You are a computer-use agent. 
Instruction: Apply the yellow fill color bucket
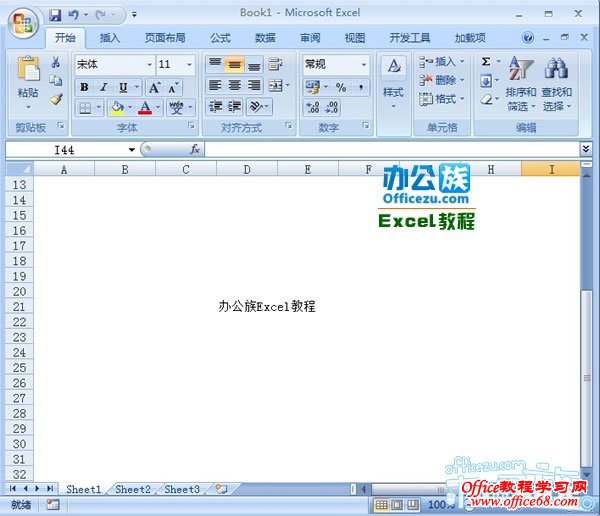point(117,108)
